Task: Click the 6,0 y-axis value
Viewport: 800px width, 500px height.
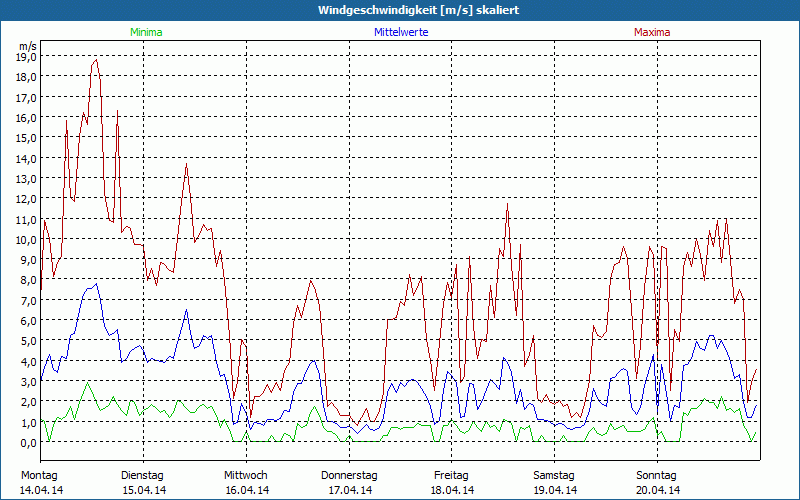Action: pyautogui.click(x=29, y=321)
